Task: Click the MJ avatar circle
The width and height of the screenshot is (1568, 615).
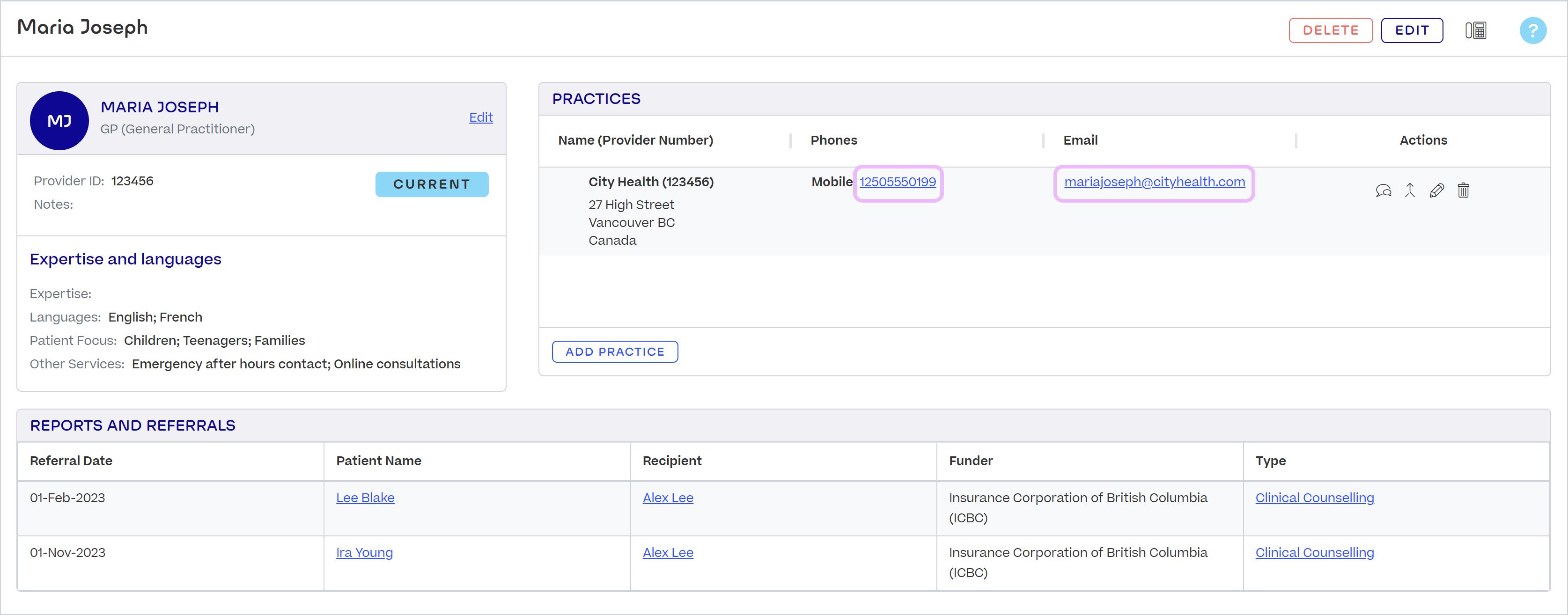Action: pyautogui.click(x=59, y=120)
